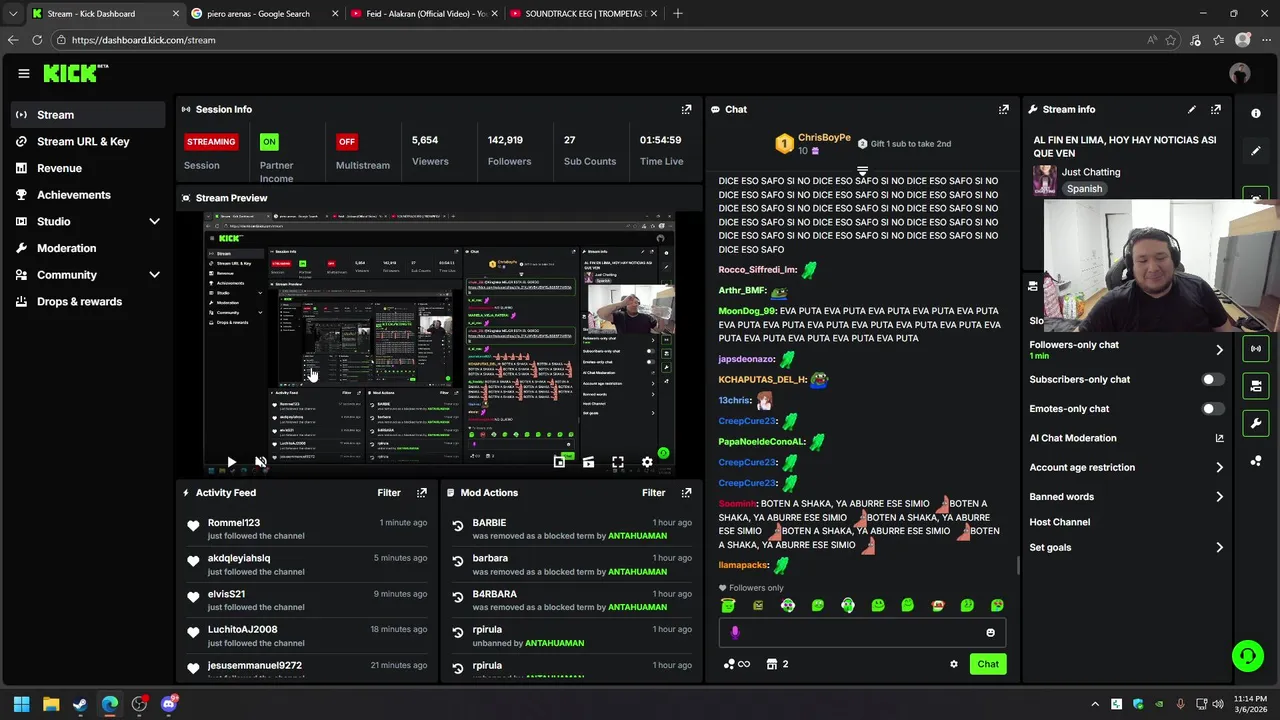Pop out the Session Info panel
This screenshot has height=720, width=1280.
click(686, 109)
